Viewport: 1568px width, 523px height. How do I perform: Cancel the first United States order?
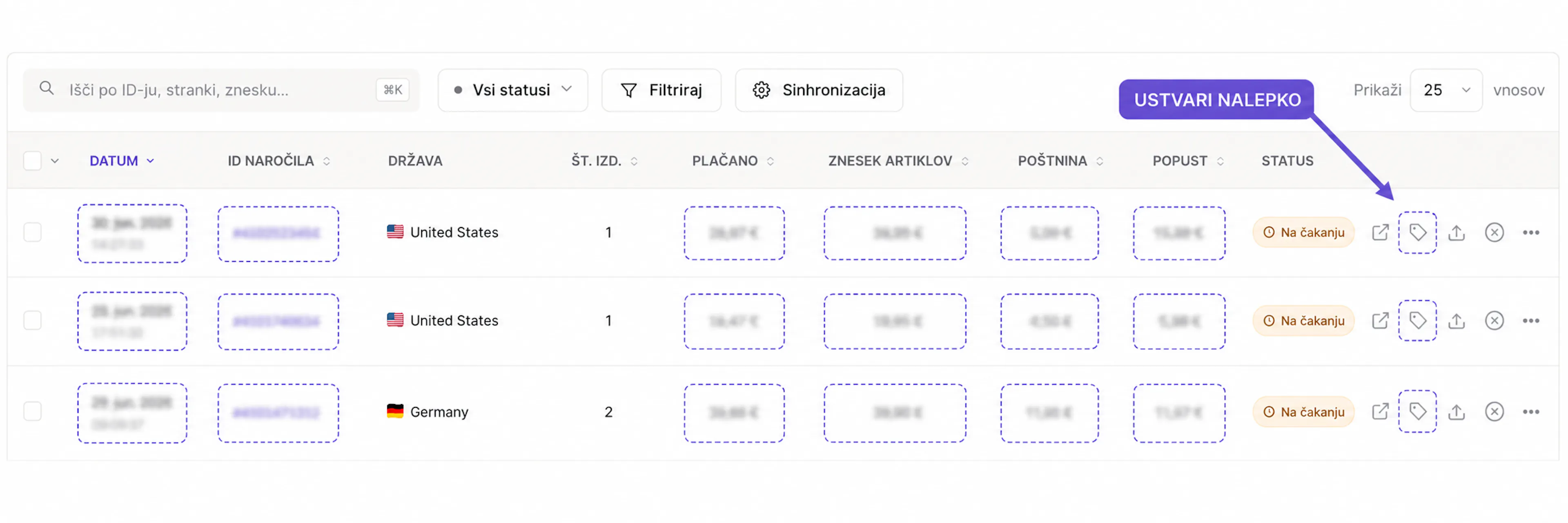click(x=1494, y=232)
